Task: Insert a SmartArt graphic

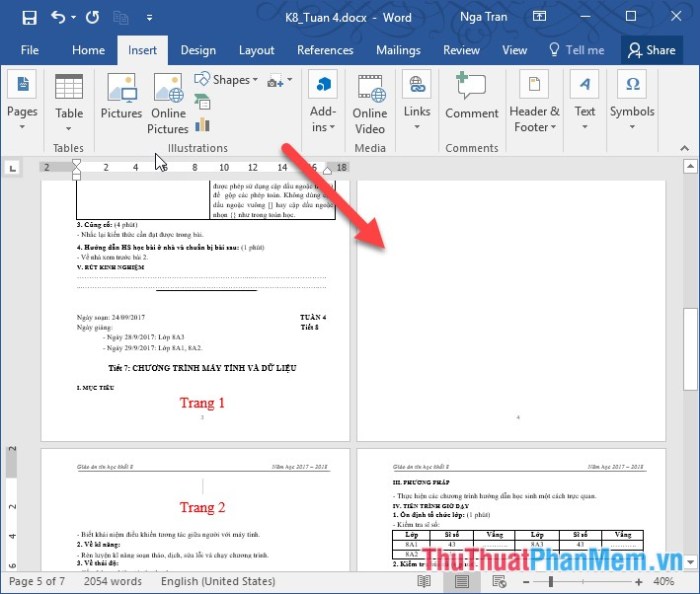Action: point(202,102)
